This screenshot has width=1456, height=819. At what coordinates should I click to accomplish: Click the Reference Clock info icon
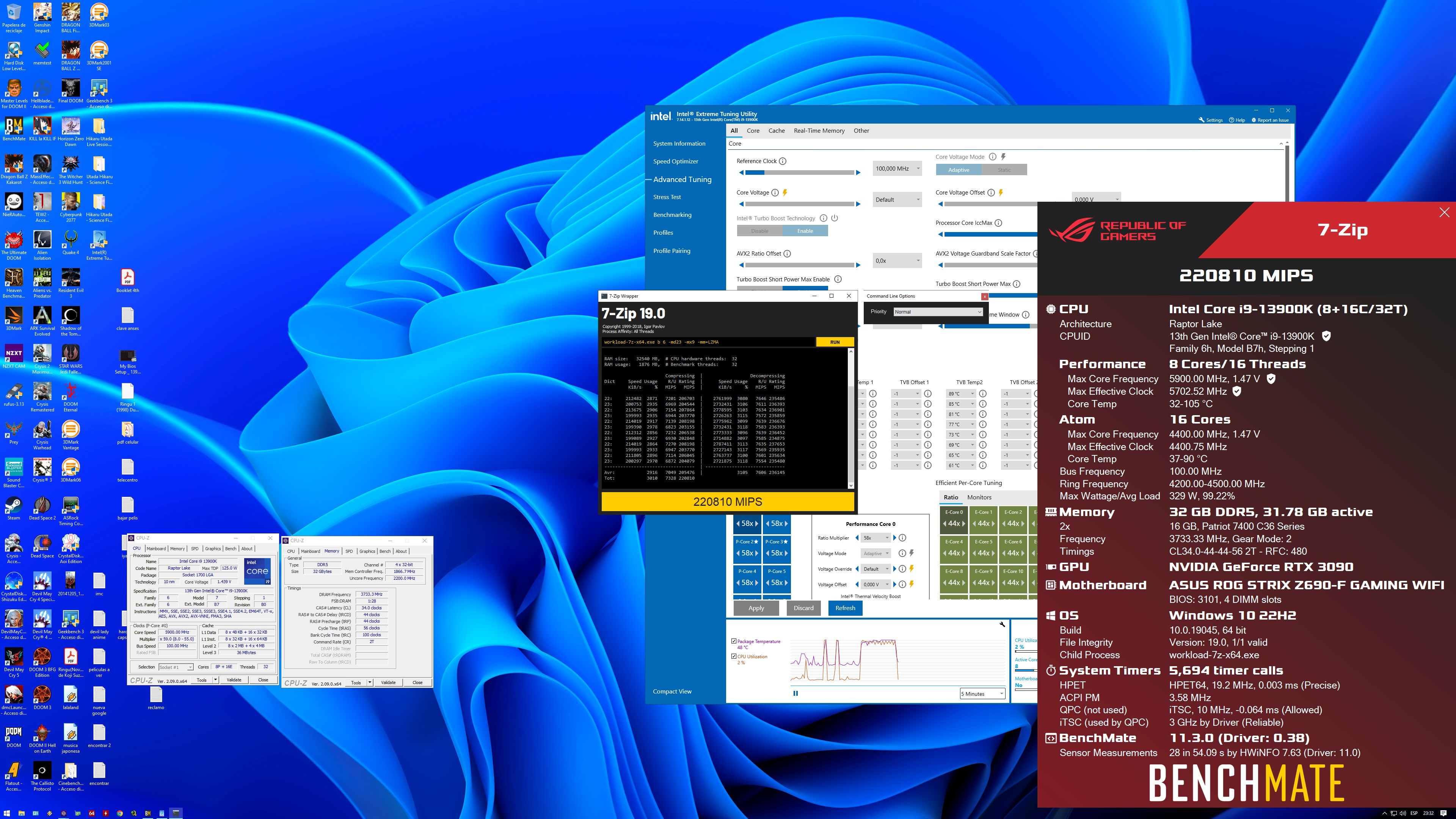pyautogui.click(x=783, y=161)
